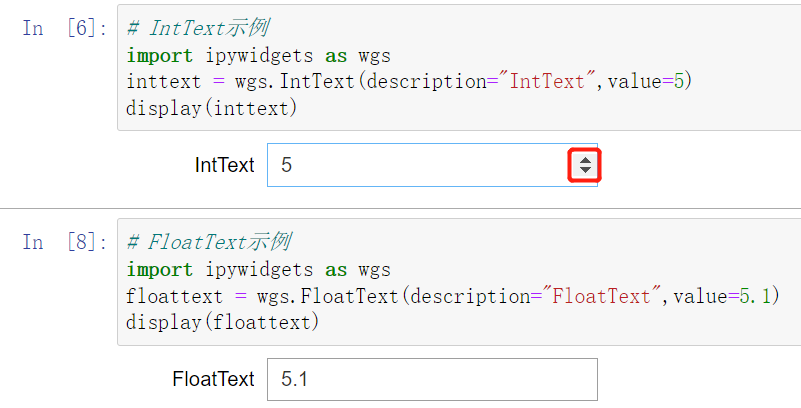Click the display(inttext) code line
Screen dimensions: 801x408
pyautogui.click(x=212, y=107)
